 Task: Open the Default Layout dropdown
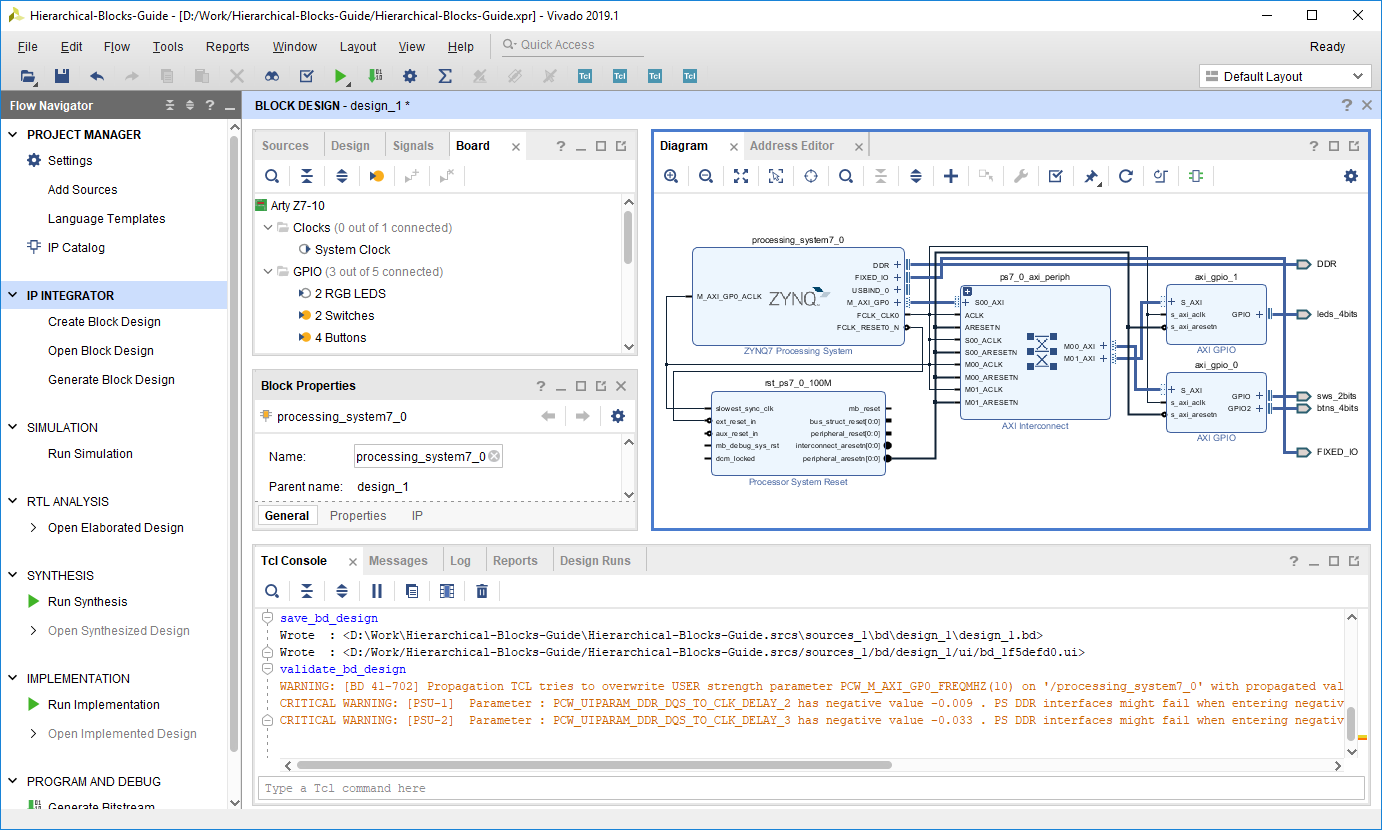[x=1285, y=77]
